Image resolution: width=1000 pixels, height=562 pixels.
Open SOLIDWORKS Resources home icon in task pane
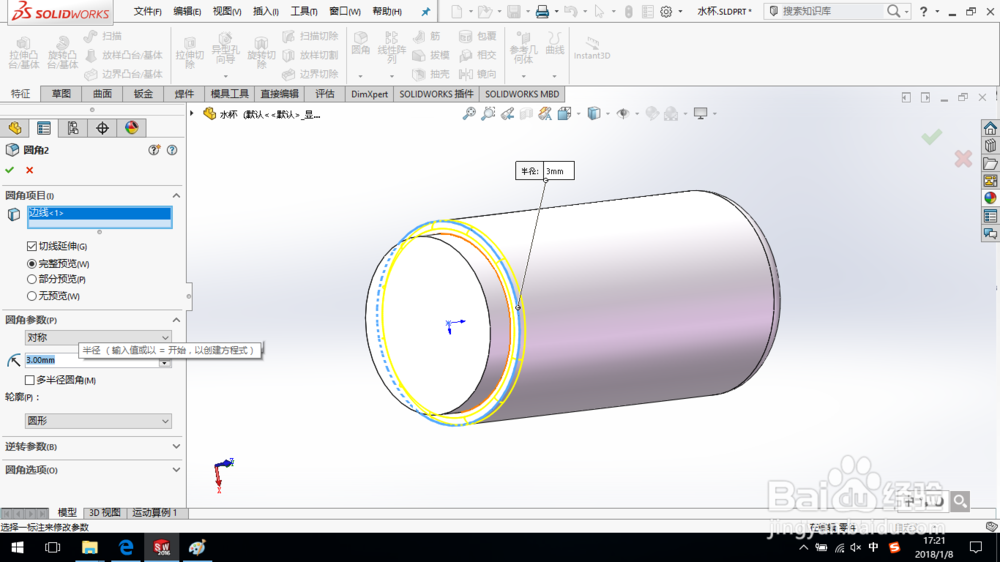(x=990, y=128)
